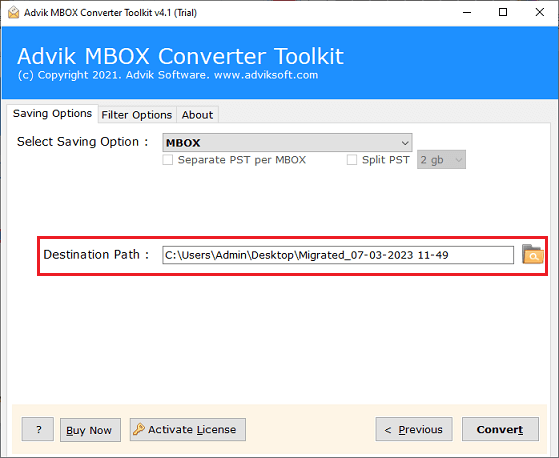Minimize the Advik converter window

(467, 12)
